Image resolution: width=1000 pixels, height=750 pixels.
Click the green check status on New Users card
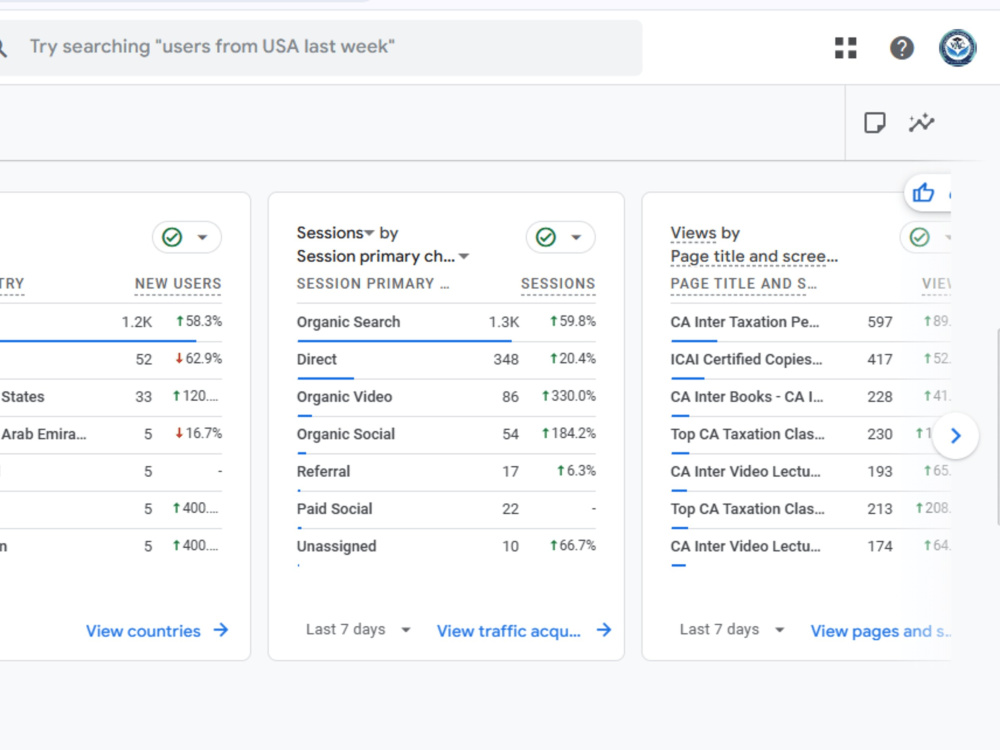(172, 237)
